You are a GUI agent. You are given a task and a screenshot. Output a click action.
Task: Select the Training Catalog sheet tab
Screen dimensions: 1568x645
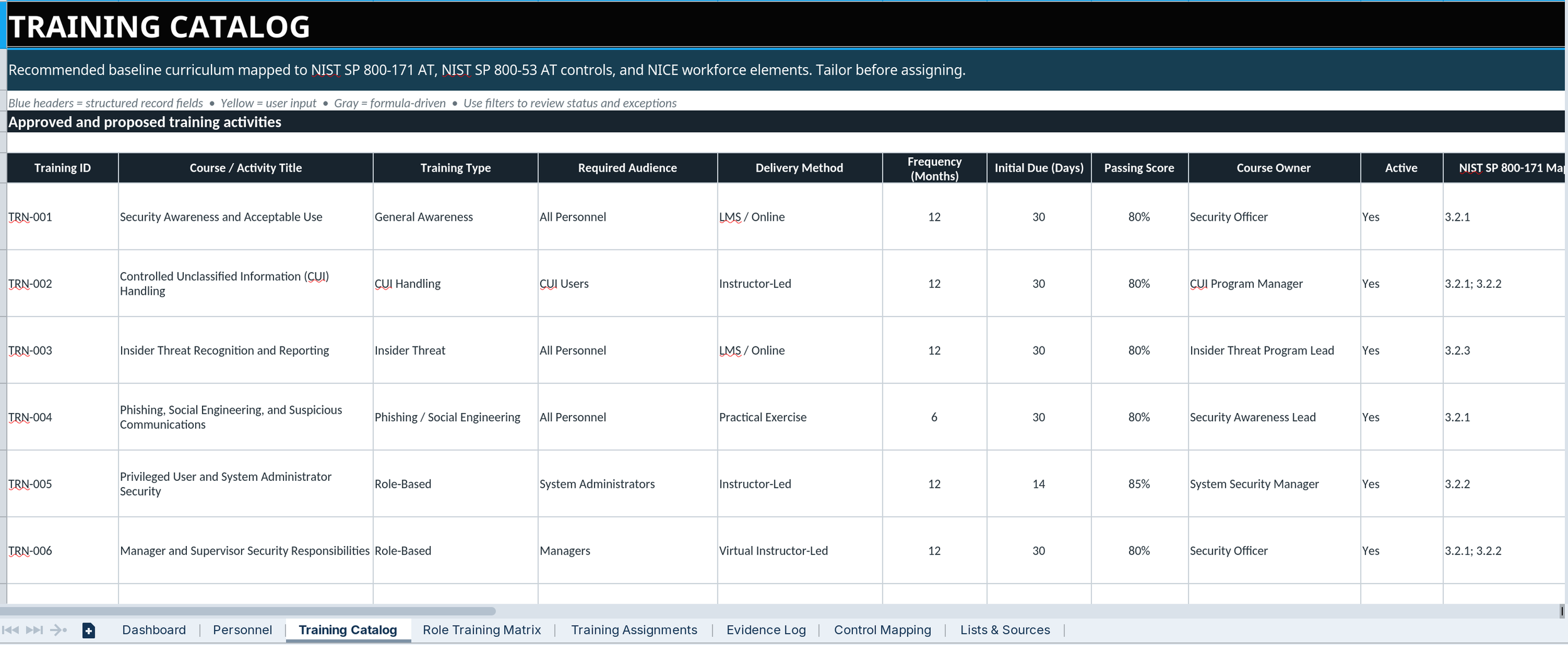pos(348,630)
